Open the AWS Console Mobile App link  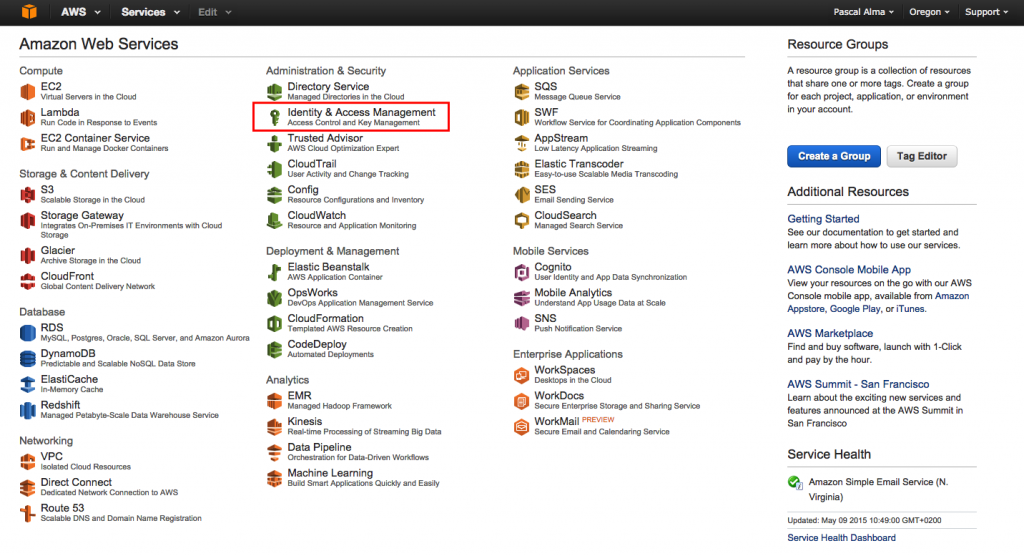pos(848,269)
